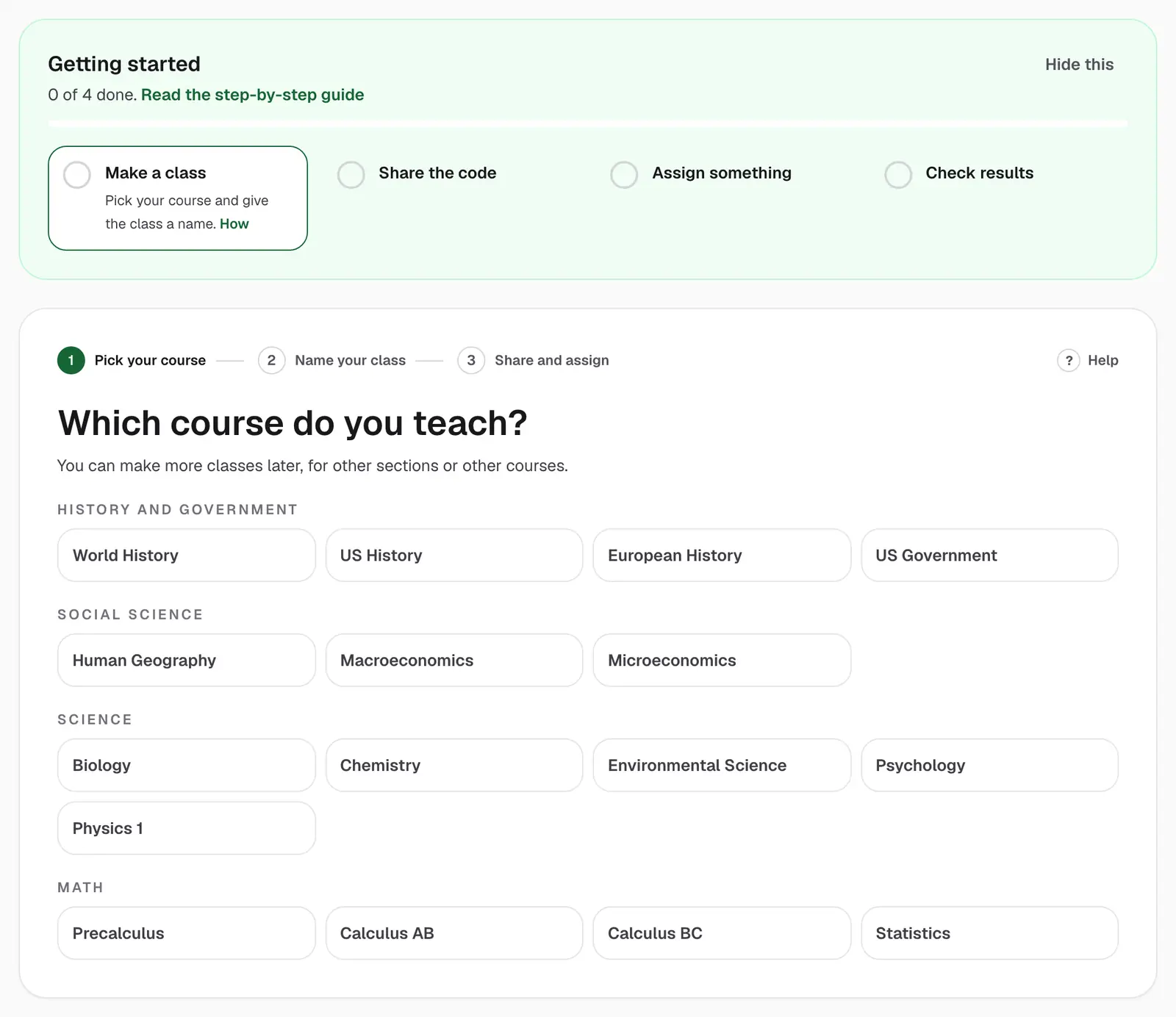Click the Check results step label
This screenshot has width=1176, height=1017.
coord(979,173)
